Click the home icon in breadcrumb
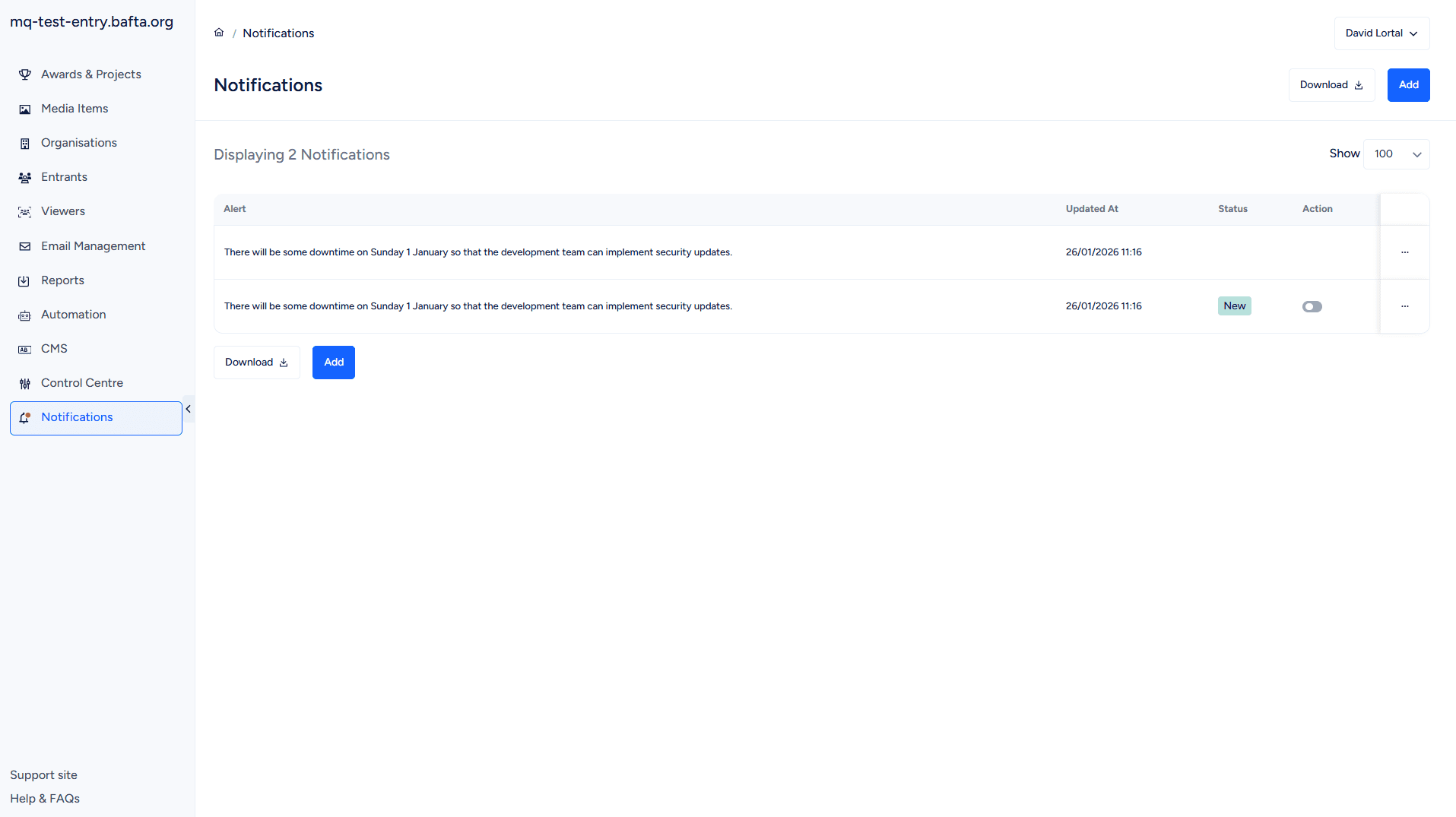The image size is (1456, 817). (219, 33)
